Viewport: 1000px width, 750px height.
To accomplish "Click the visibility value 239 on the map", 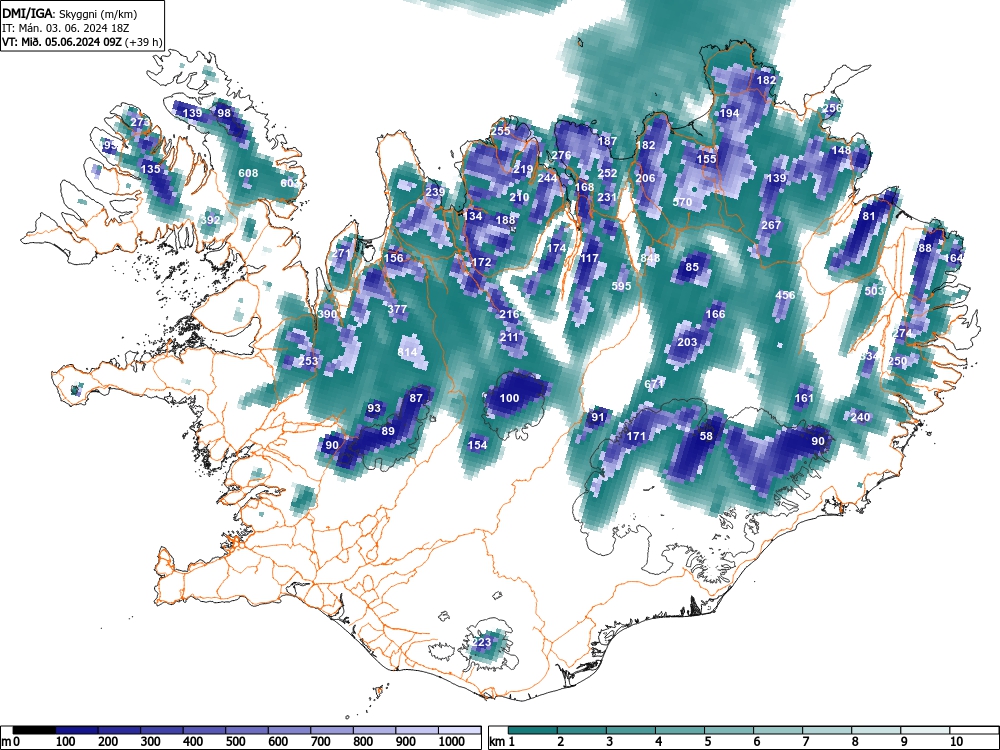I will (435, 192).
